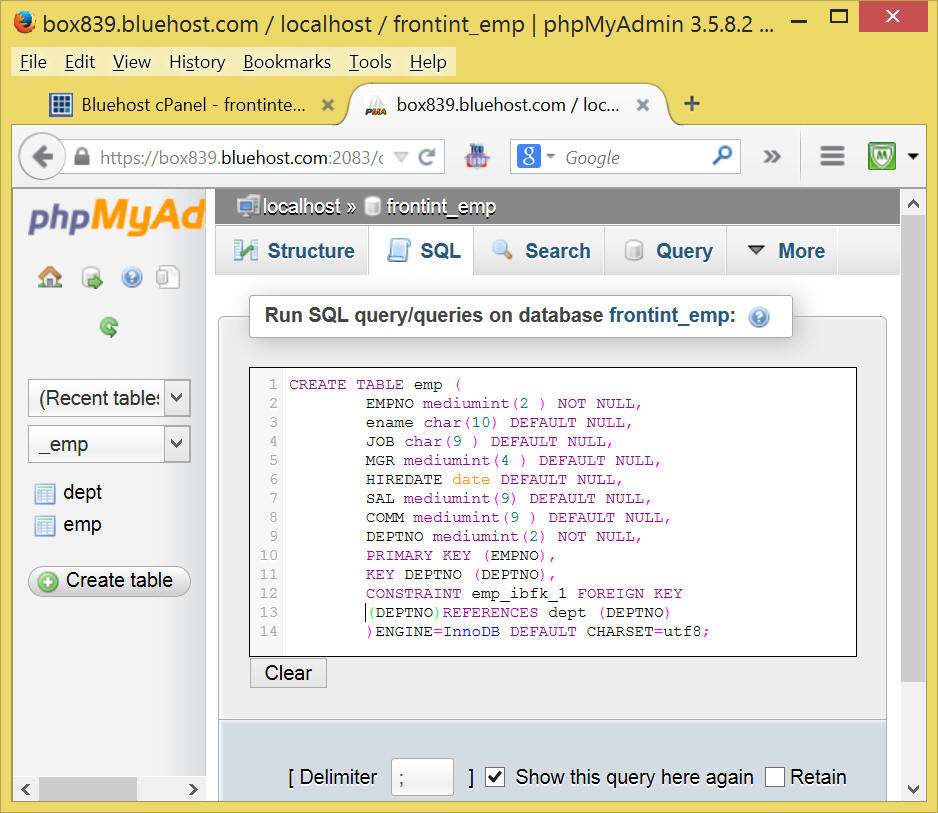Image resolution: width=938 pixels, height=813 pixels.
Task: Open the Firefox hamburger menu
Action: 832,157
